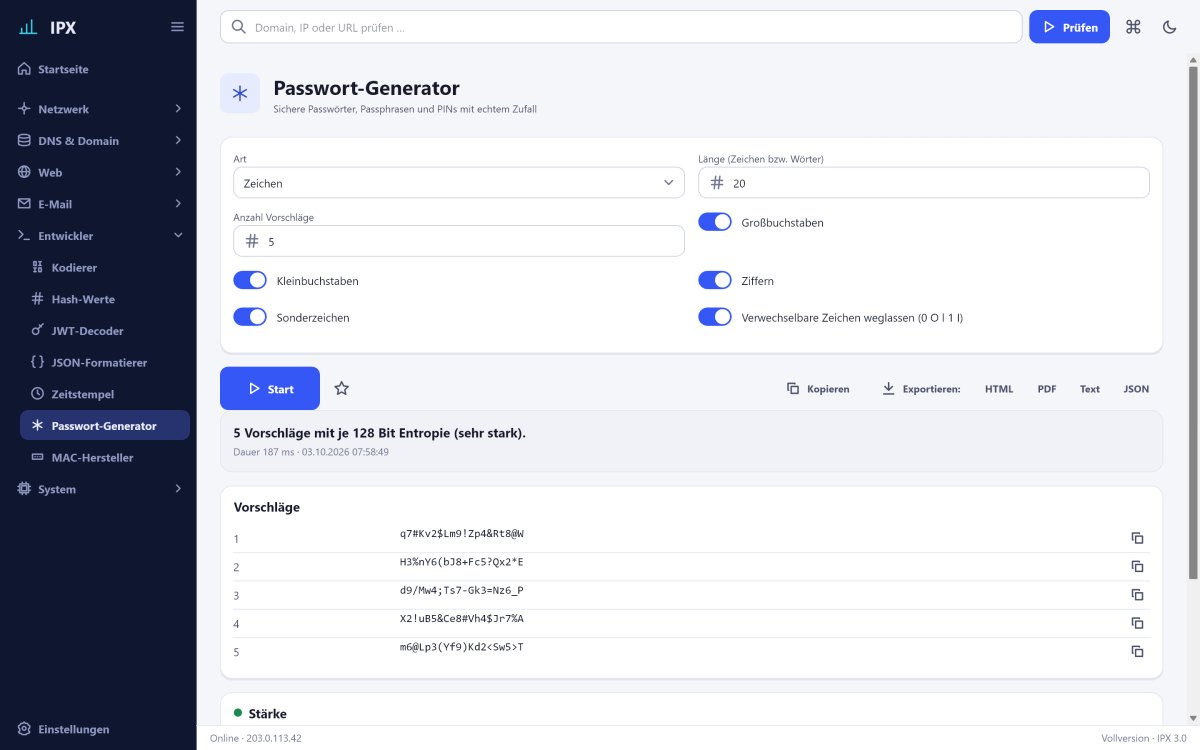Toggle Verwechselbare Zeichen weglassen switch

pos(715,317)
